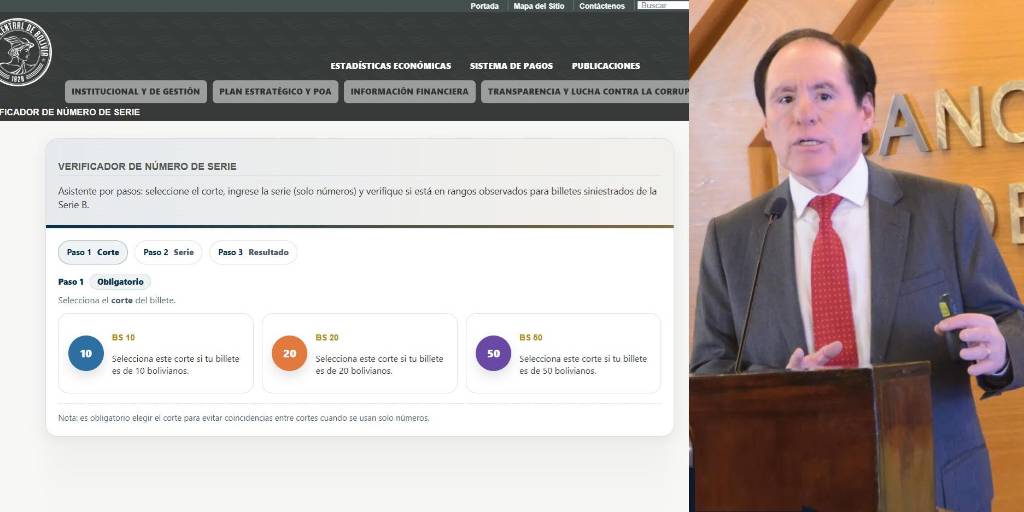1024x512 pixels.
Task: Switch to the Paso 3 Resultado step
Action: point(253,253)
